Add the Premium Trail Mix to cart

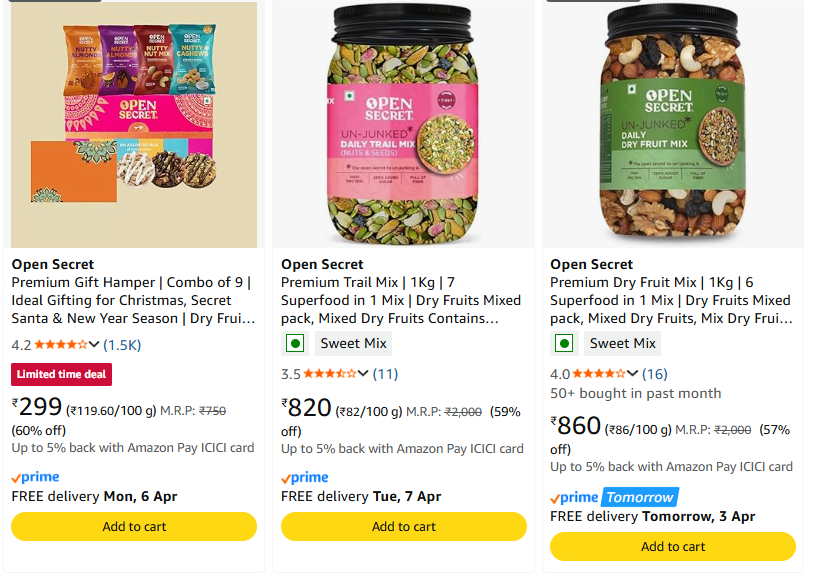tap(403, 526)
